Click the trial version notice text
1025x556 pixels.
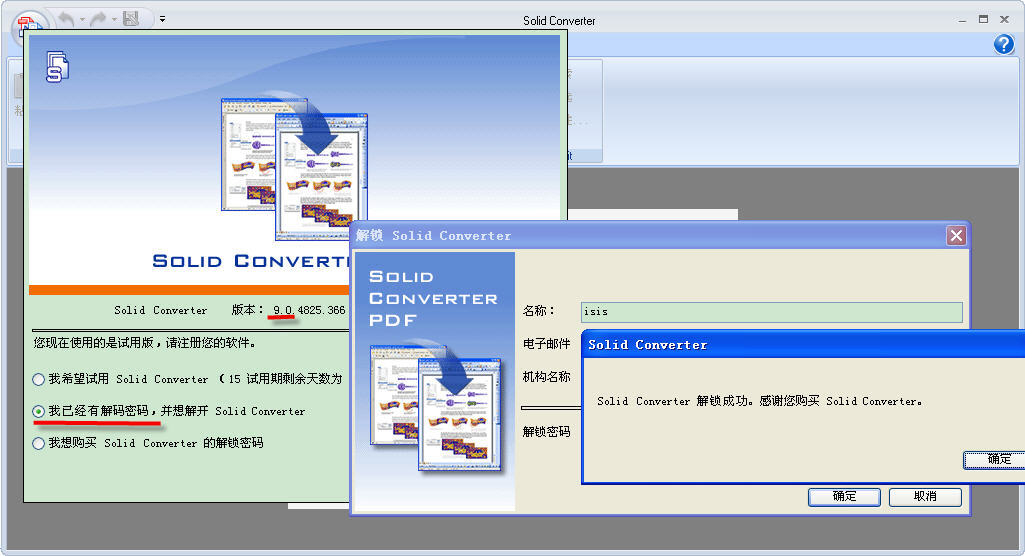pos(144,342)
